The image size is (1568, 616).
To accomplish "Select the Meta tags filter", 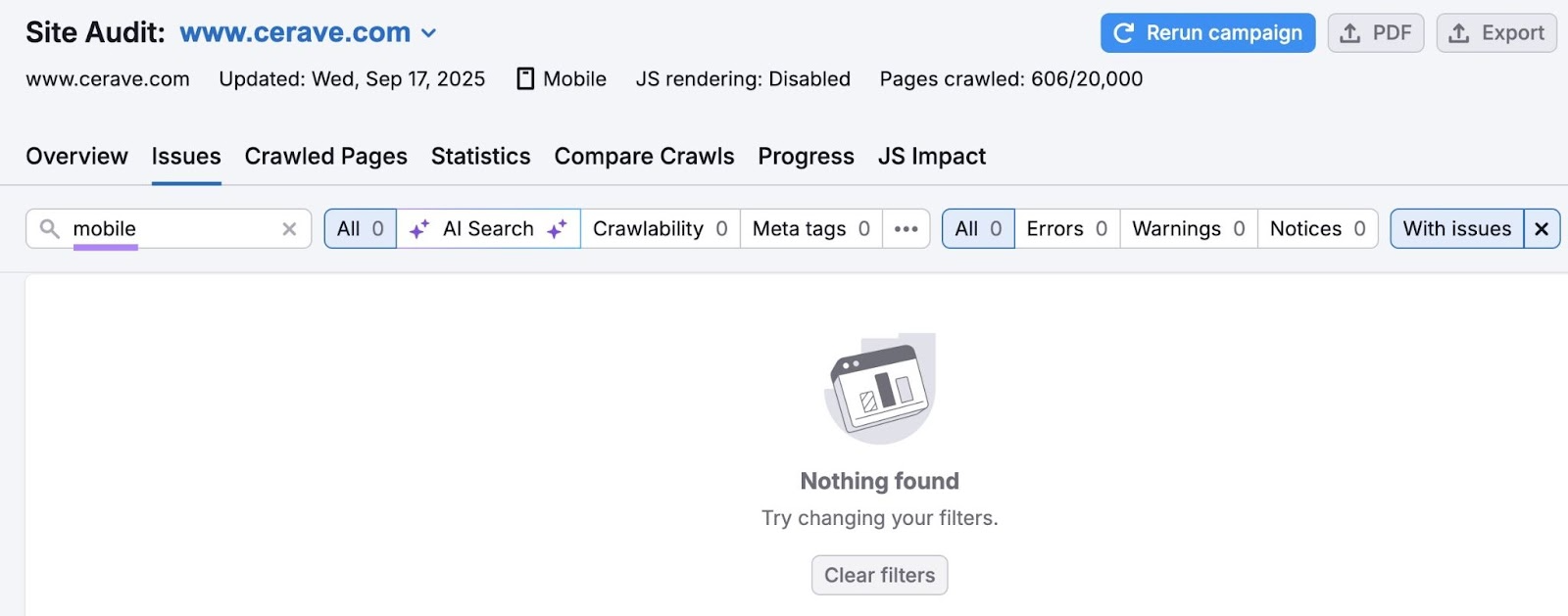I will [x=808, y=228].
